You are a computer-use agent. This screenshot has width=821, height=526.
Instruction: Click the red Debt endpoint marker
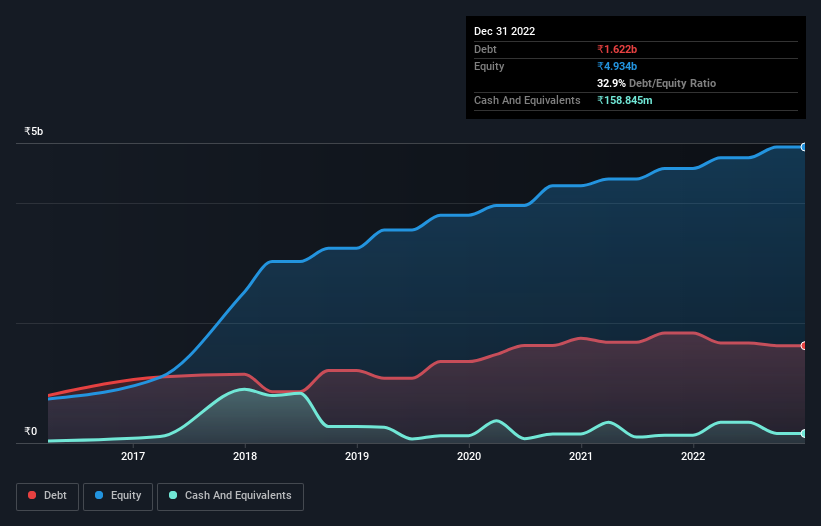point(804,345)
